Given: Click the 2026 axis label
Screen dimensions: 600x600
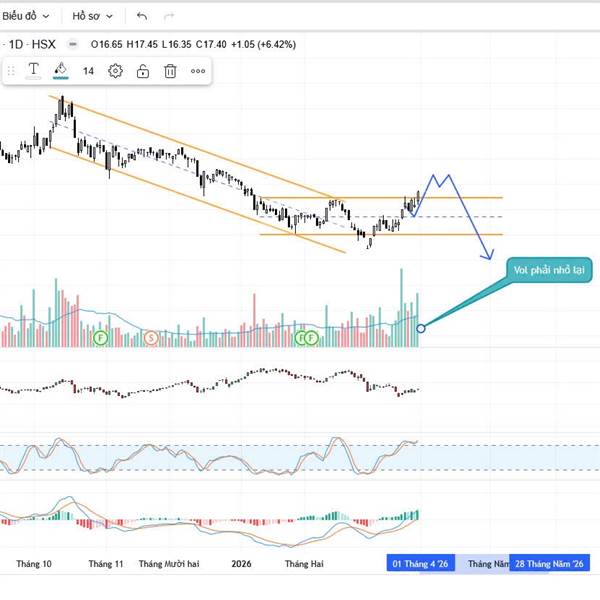Looking at the screenshot, I should [x=241, y=564].
